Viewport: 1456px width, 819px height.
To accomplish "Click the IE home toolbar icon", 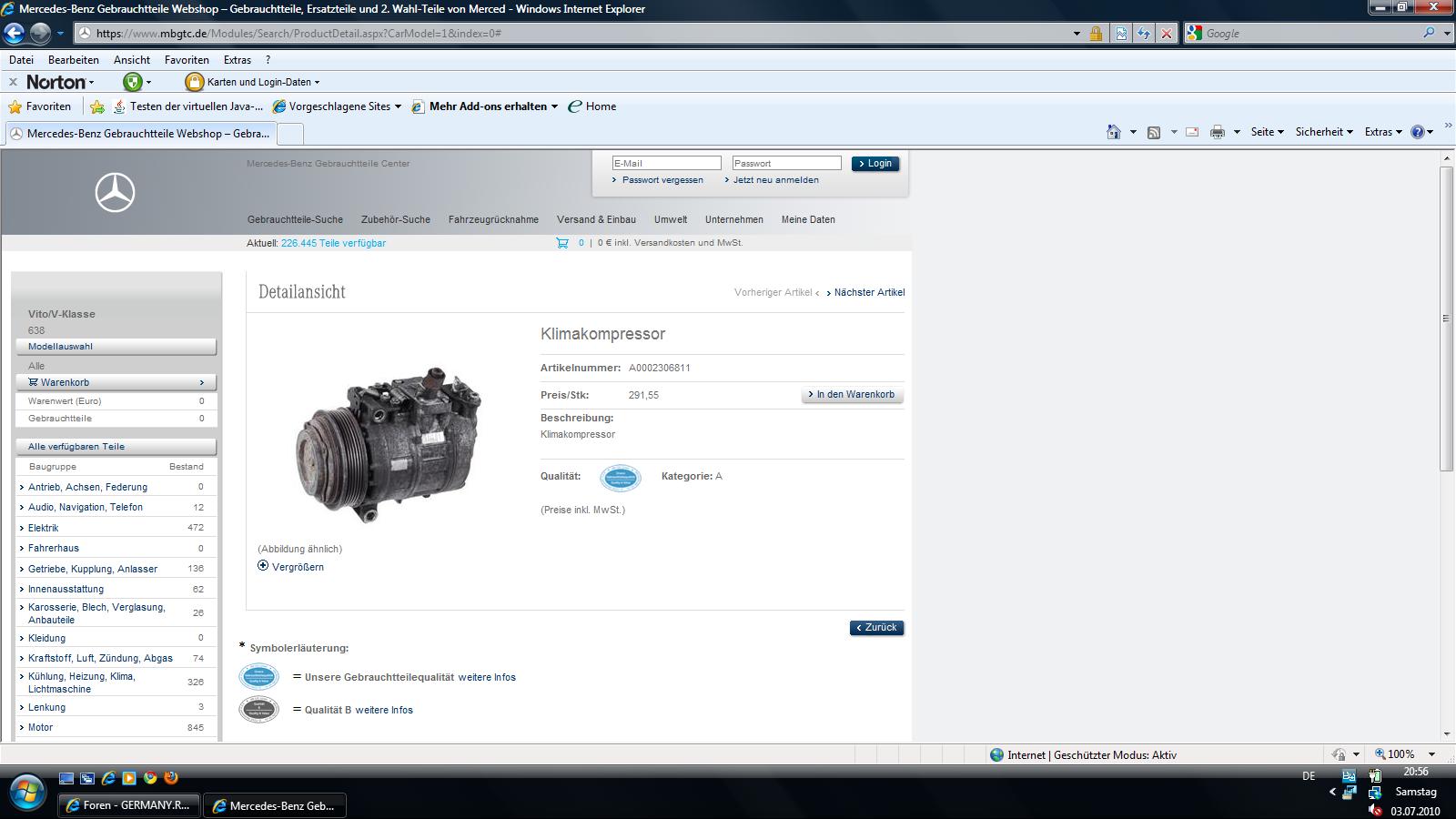I will click(x=1113, y=132).
